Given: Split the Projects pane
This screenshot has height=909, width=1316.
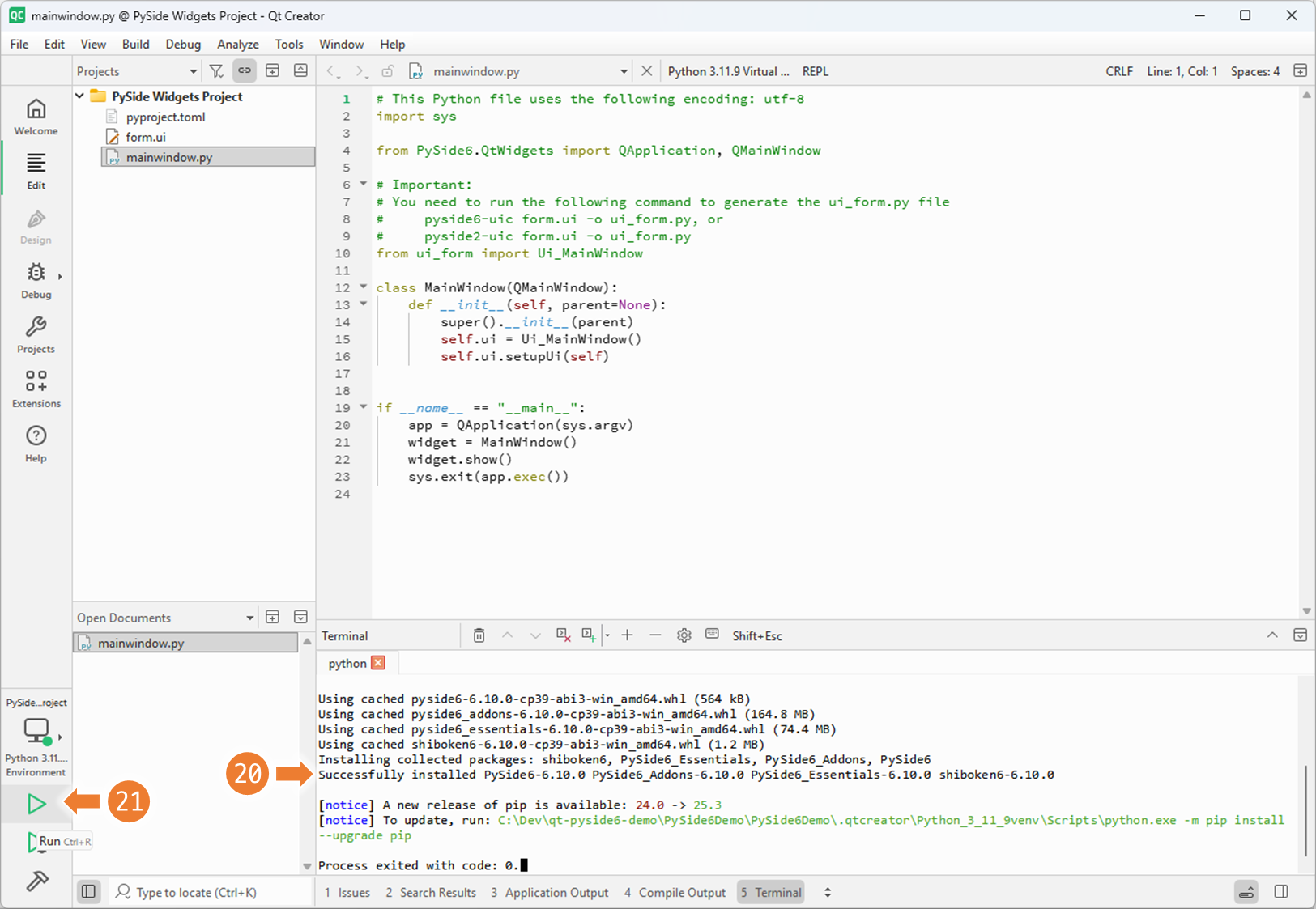Looking at the screenshot, I should [x=273, y=71].
